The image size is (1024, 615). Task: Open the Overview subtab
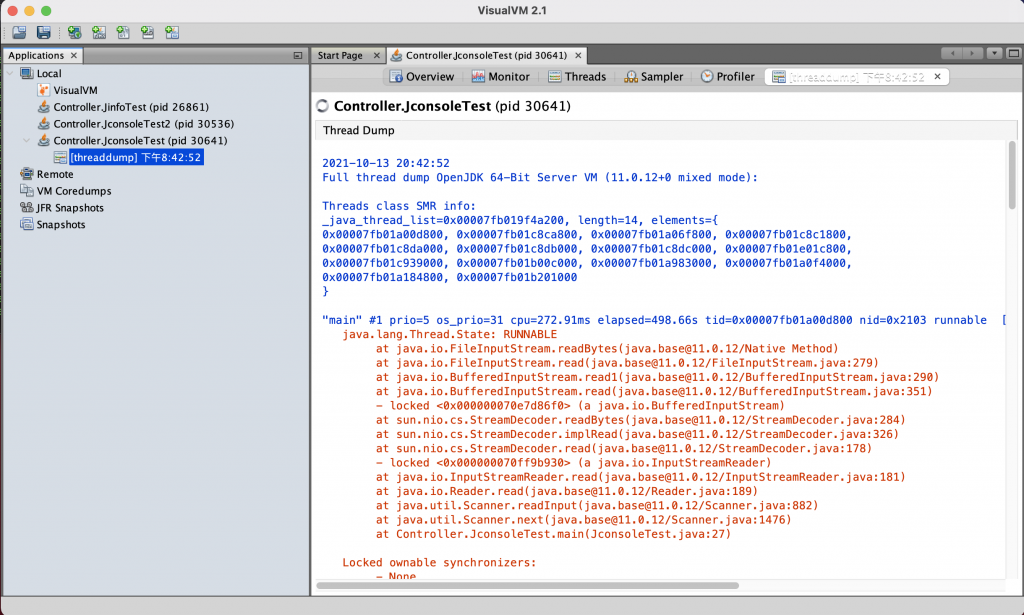(x=423, y=76)
